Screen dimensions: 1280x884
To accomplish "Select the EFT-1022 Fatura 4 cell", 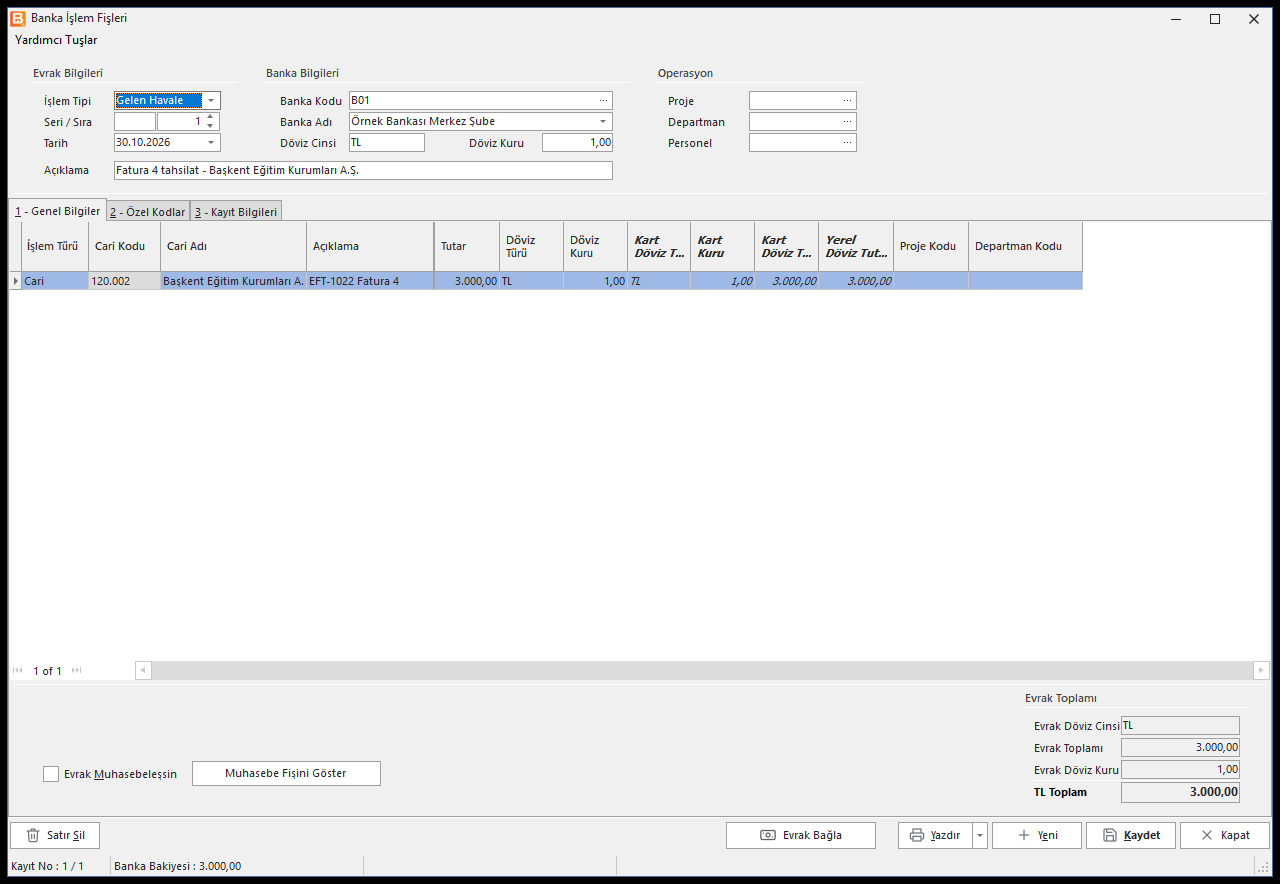I will pyautogui.click(x=370, y=282).
